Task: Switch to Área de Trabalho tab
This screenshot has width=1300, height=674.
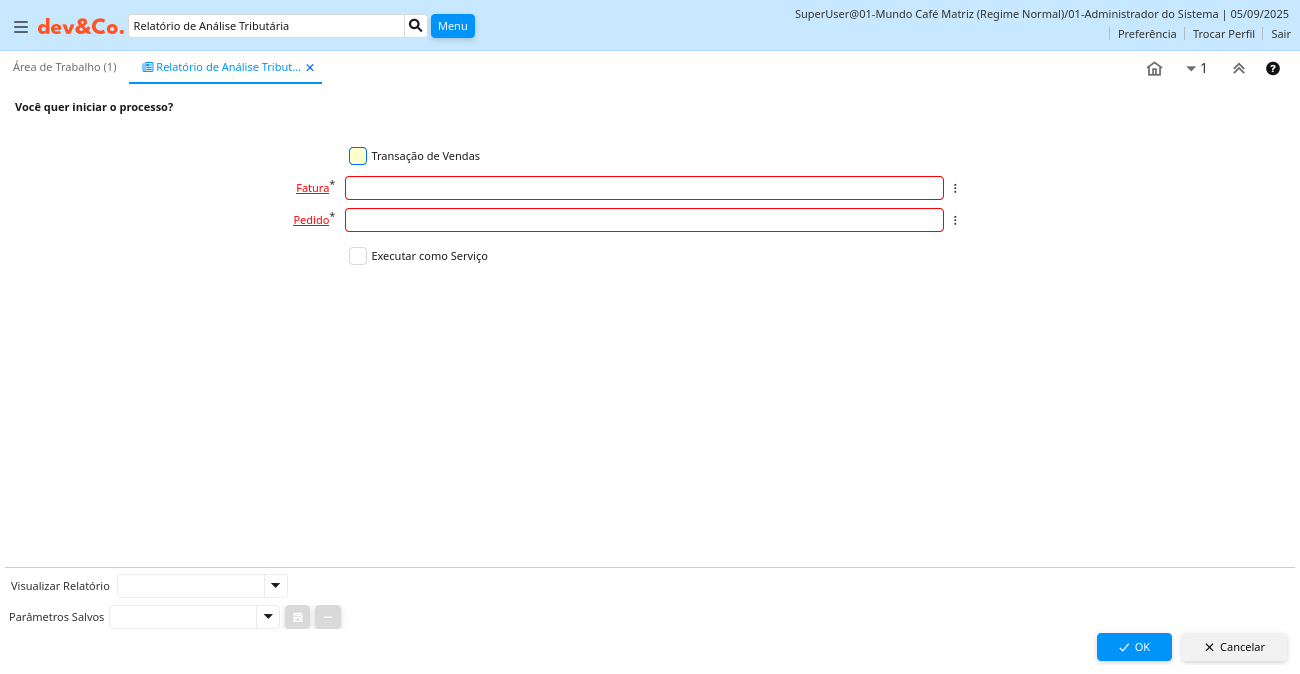Action: pyautogui.click(x=65, y=67)
